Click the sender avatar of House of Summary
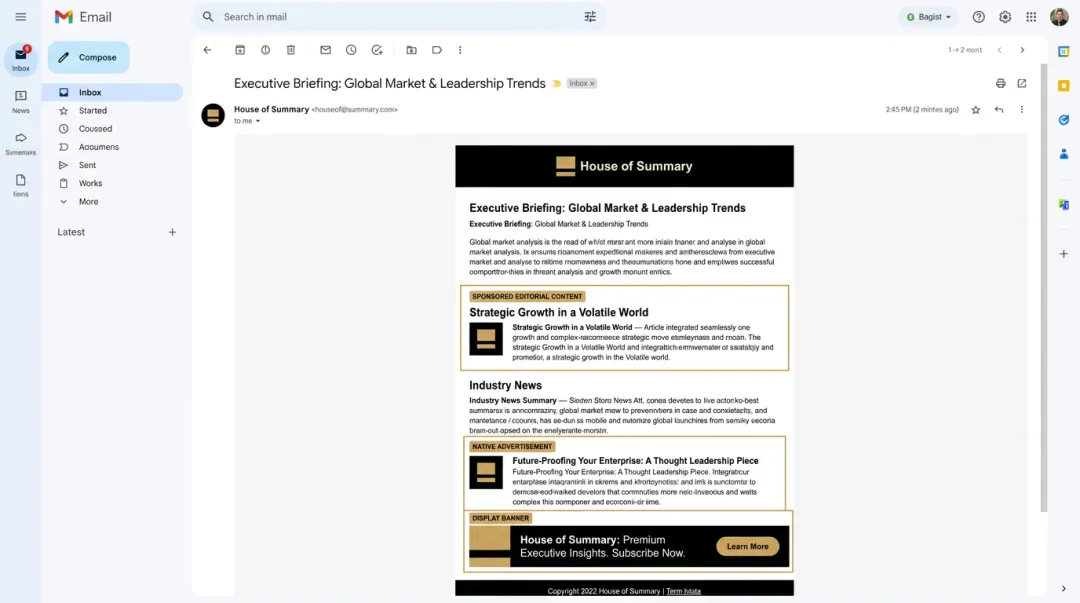The width and height of the screenshot is (1080, 603). pos(213,115)
